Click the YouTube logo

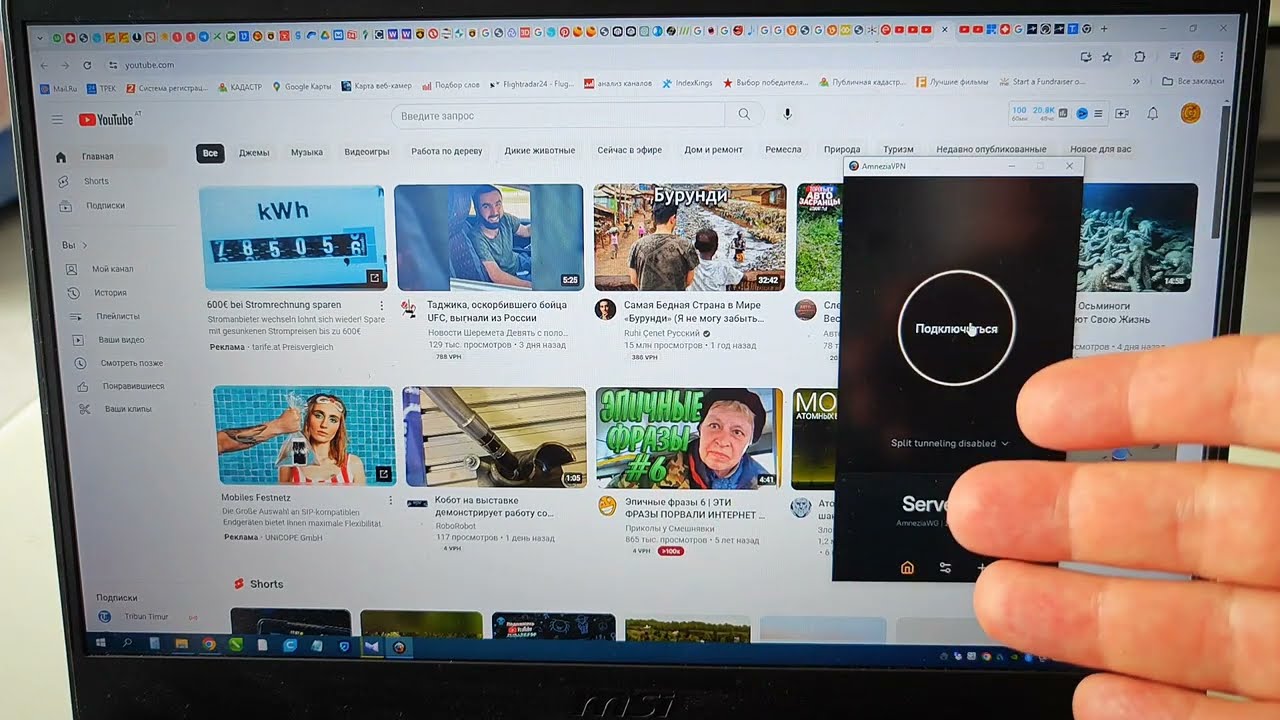[108, 119]
